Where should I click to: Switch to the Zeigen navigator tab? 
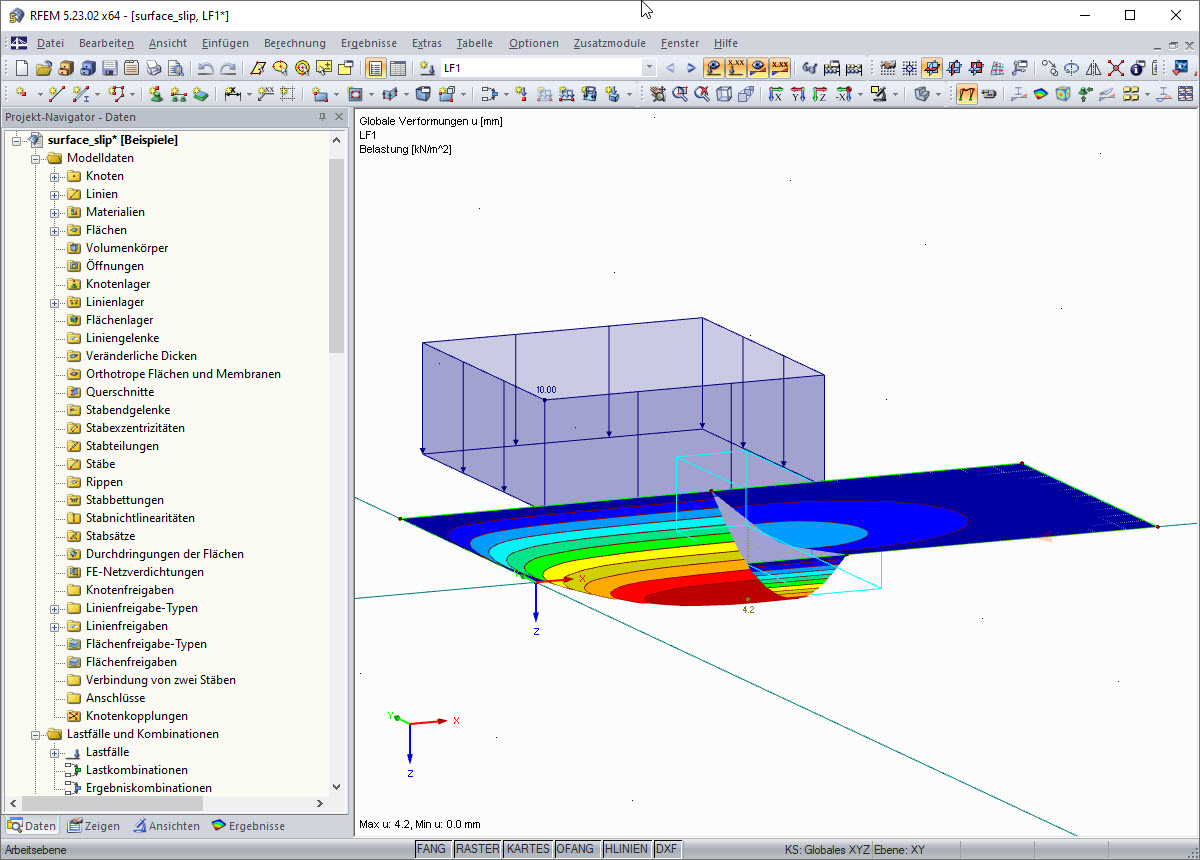(94, 826)
